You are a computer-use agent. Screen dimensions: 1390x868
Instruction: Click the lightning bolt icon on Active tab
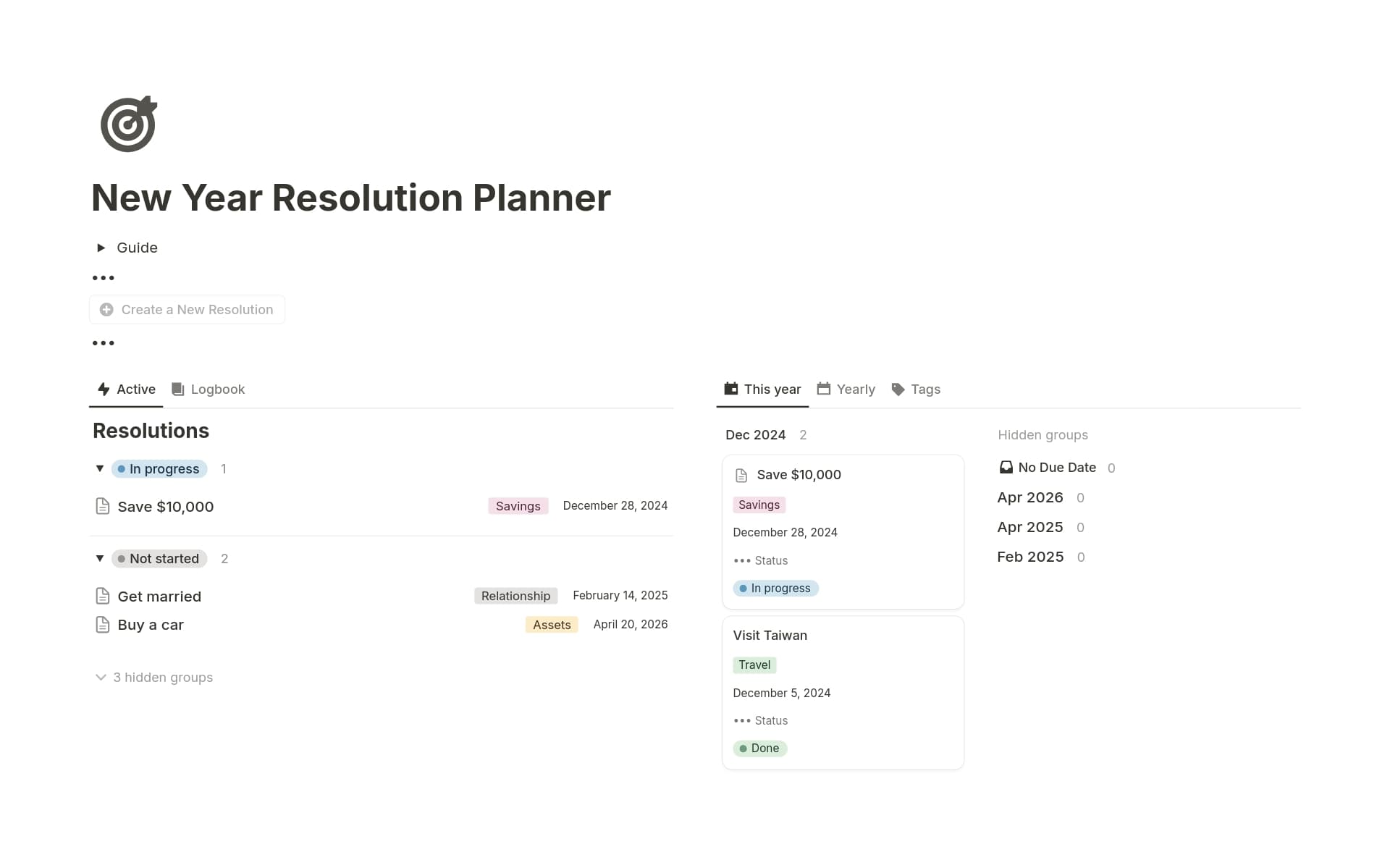[103, 389]
